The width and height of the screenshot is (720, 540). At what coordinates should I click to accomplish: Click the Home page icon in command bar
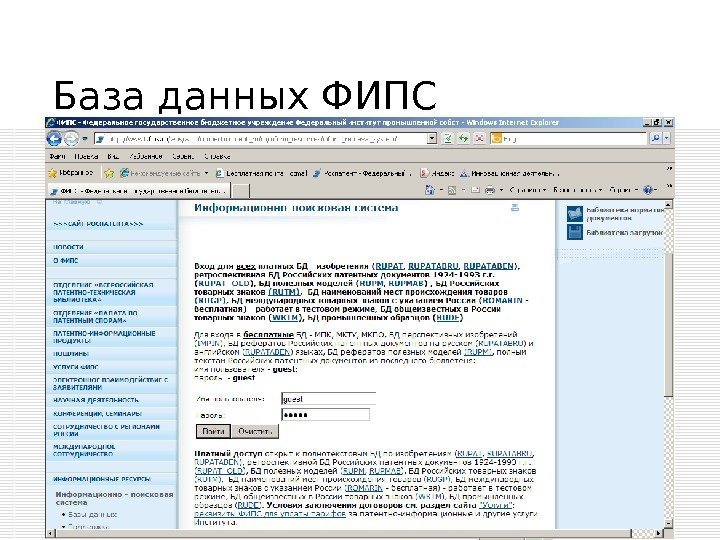(430, 190)
